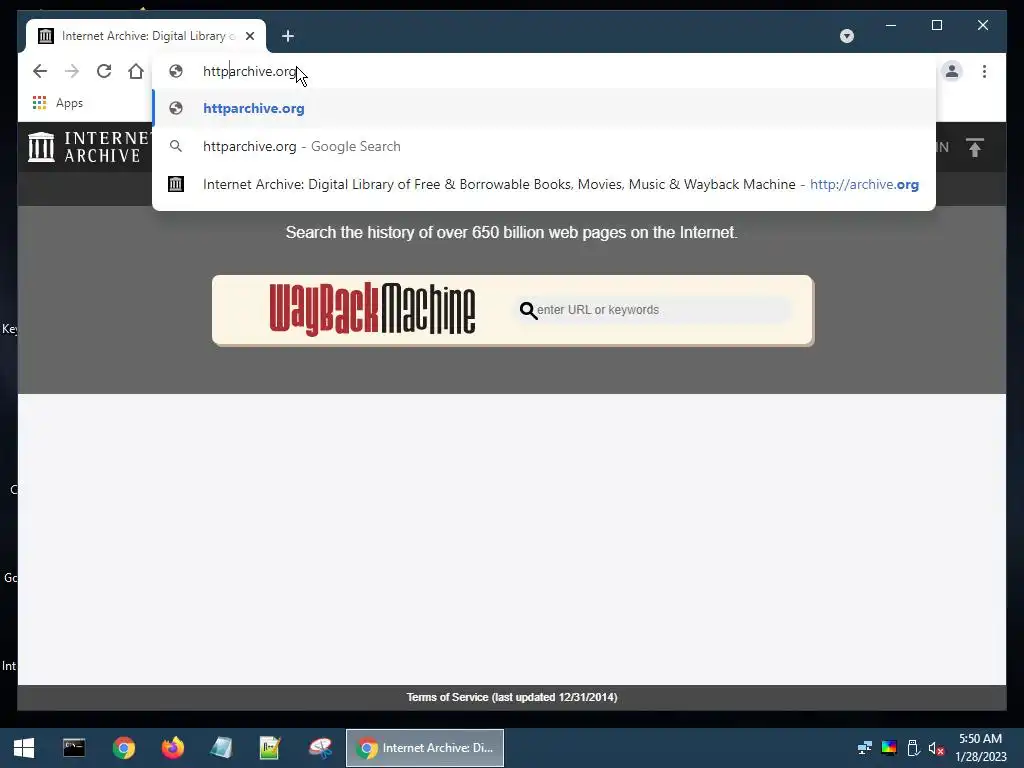Open the green notepad taskbar app icon
Image resolution: width=1024 pixels, height=768 pixels.
coord(270,748)
